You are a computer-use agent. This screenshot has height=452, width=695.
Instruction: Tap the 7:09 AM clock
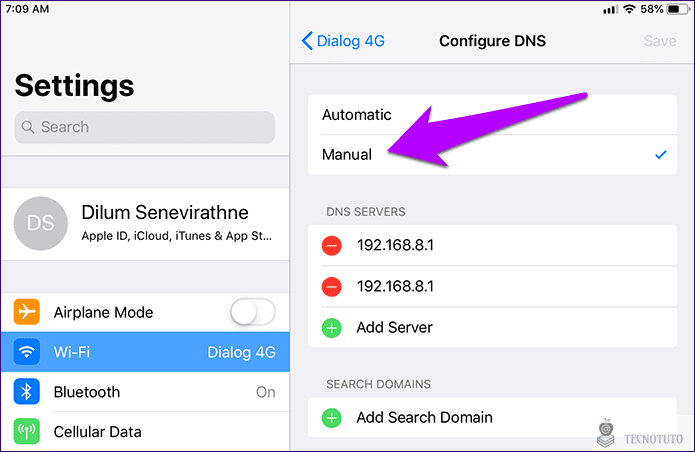[x=27, y=9]
